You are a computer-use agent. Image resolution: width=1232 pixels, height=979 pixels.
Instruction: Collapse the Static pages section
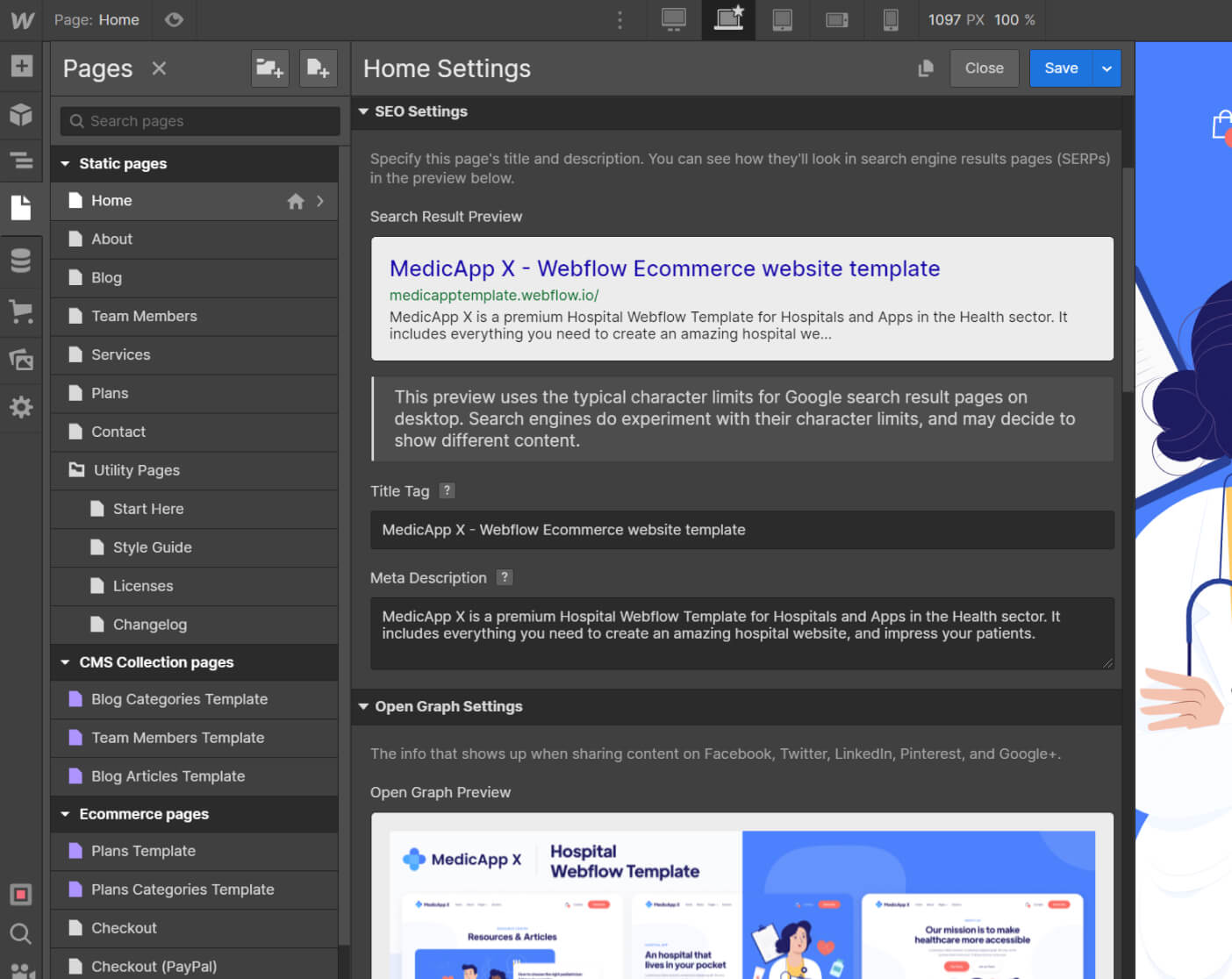coord(65,164)
